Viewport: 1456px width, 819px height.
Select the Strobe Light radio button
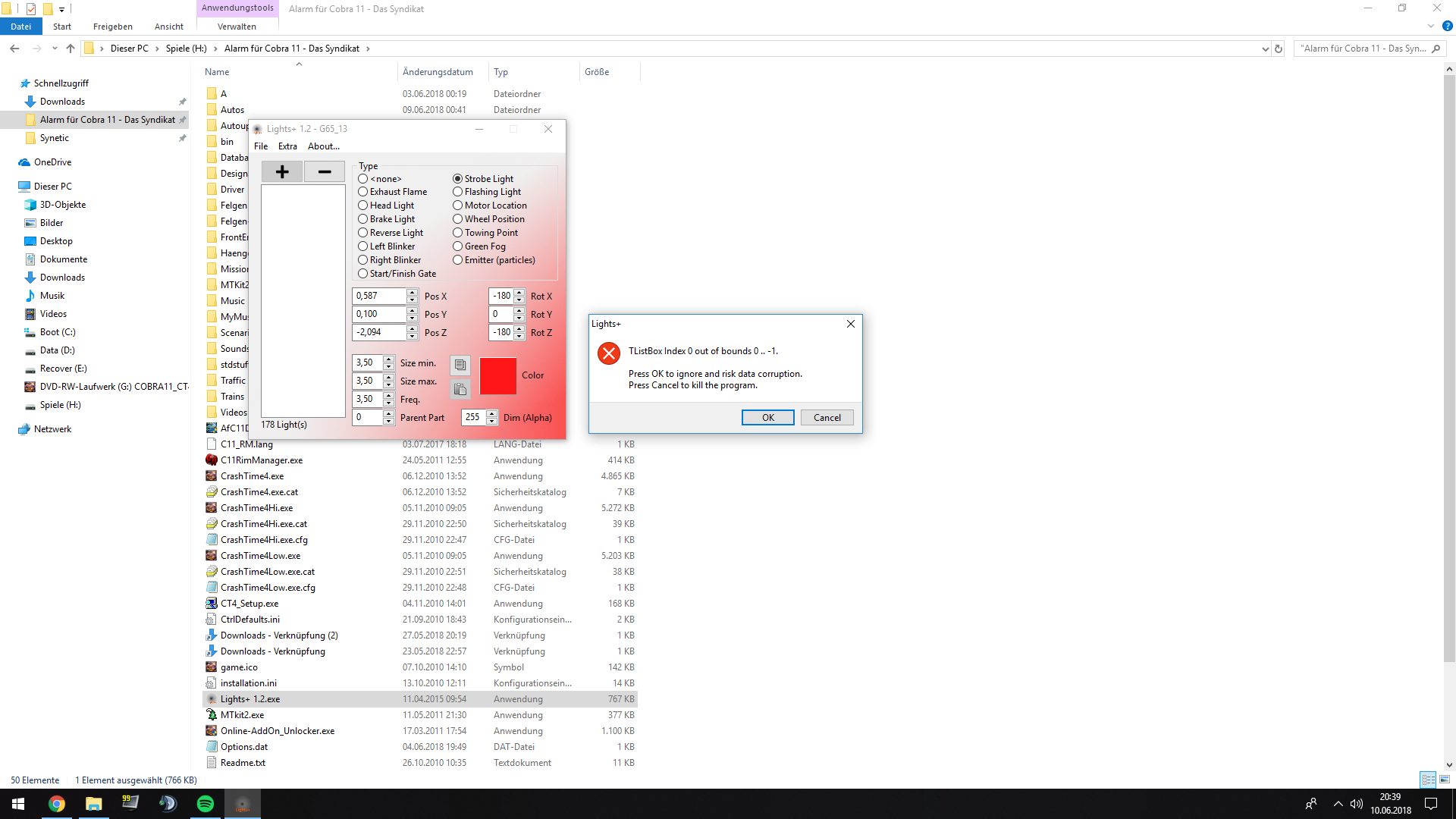point(457,179)
